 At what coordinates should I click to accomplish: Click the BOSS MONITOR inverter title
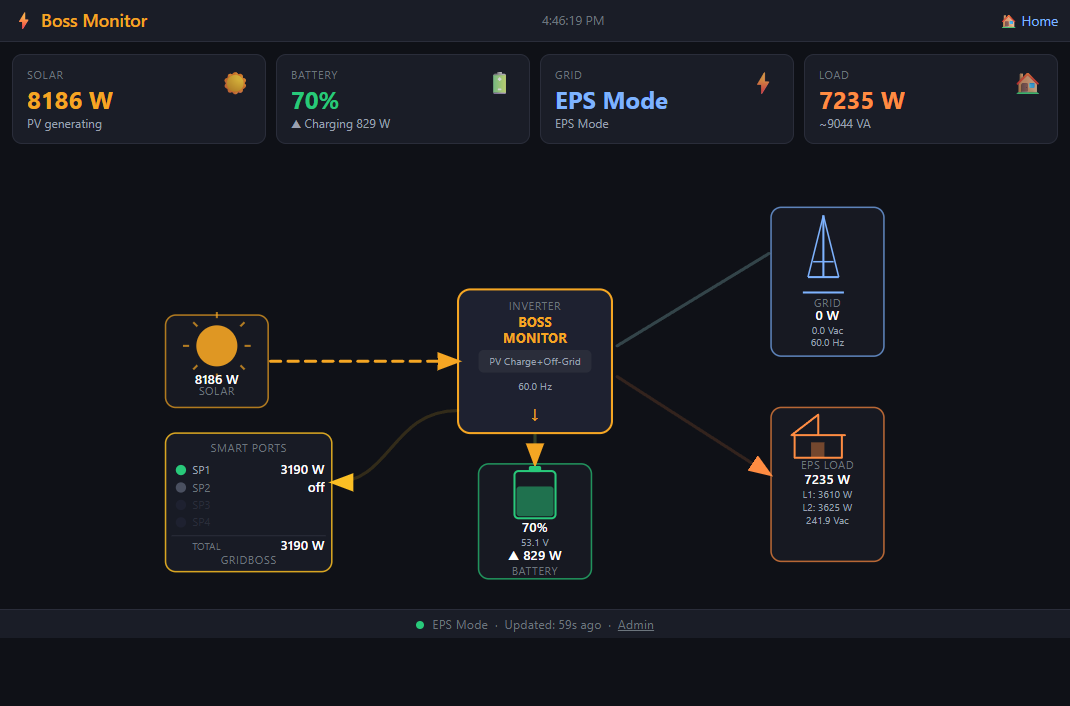point(535,330)
